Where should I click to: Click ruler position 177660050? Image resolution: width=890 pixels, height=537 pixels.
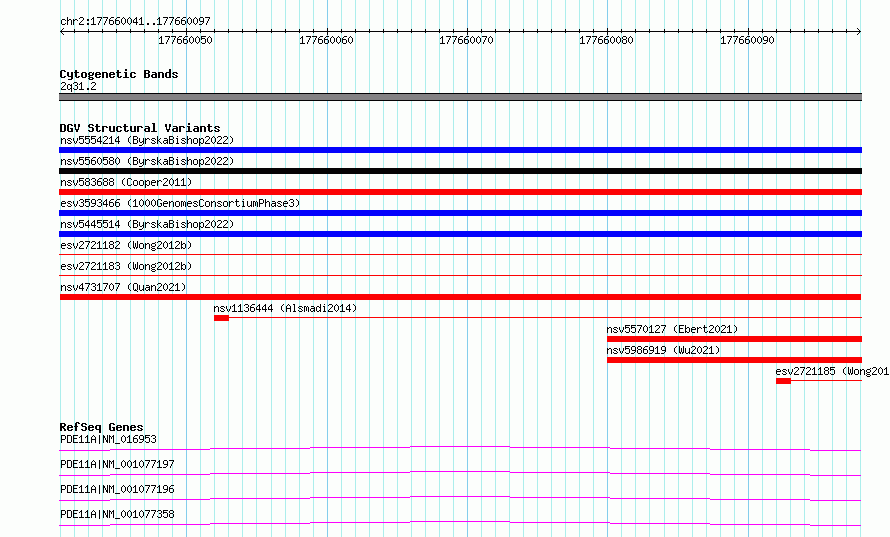(x=185, y=40)
